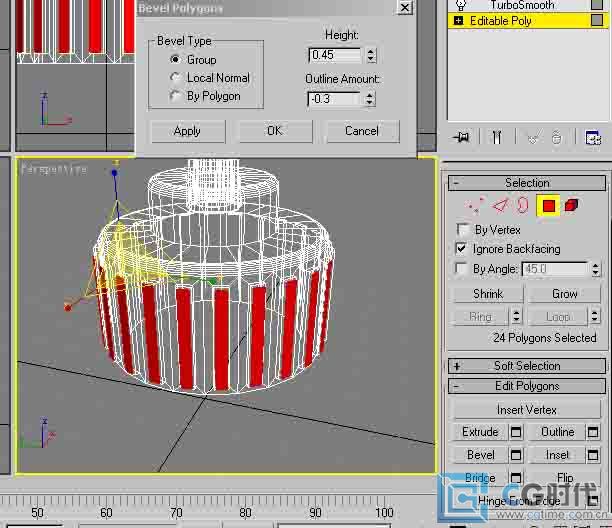Click the Inset button
This screenshot has height=528, width=612.
tap(557, 455)
